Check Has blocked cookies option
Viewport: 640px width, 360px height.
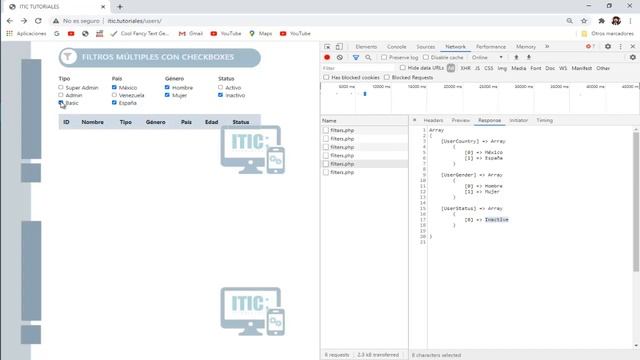[x=326, y=77]
